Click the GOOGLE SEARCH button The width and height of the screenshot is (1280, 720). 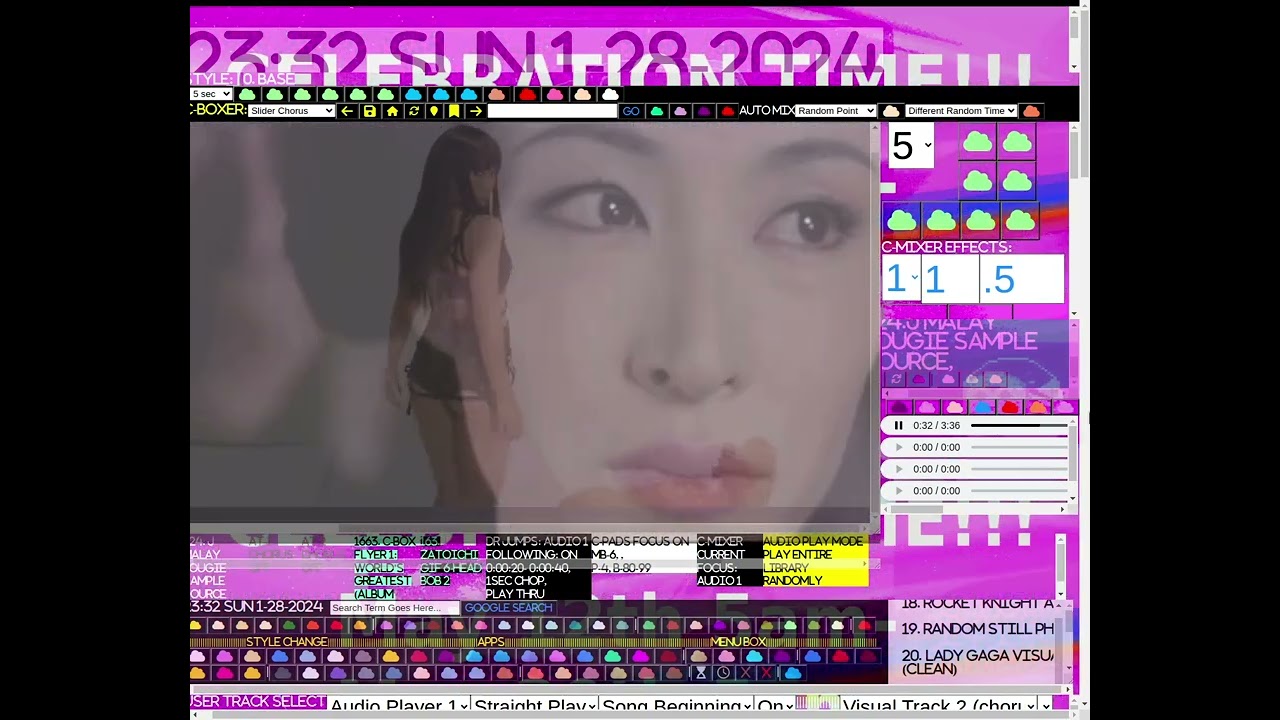(508, 608)
